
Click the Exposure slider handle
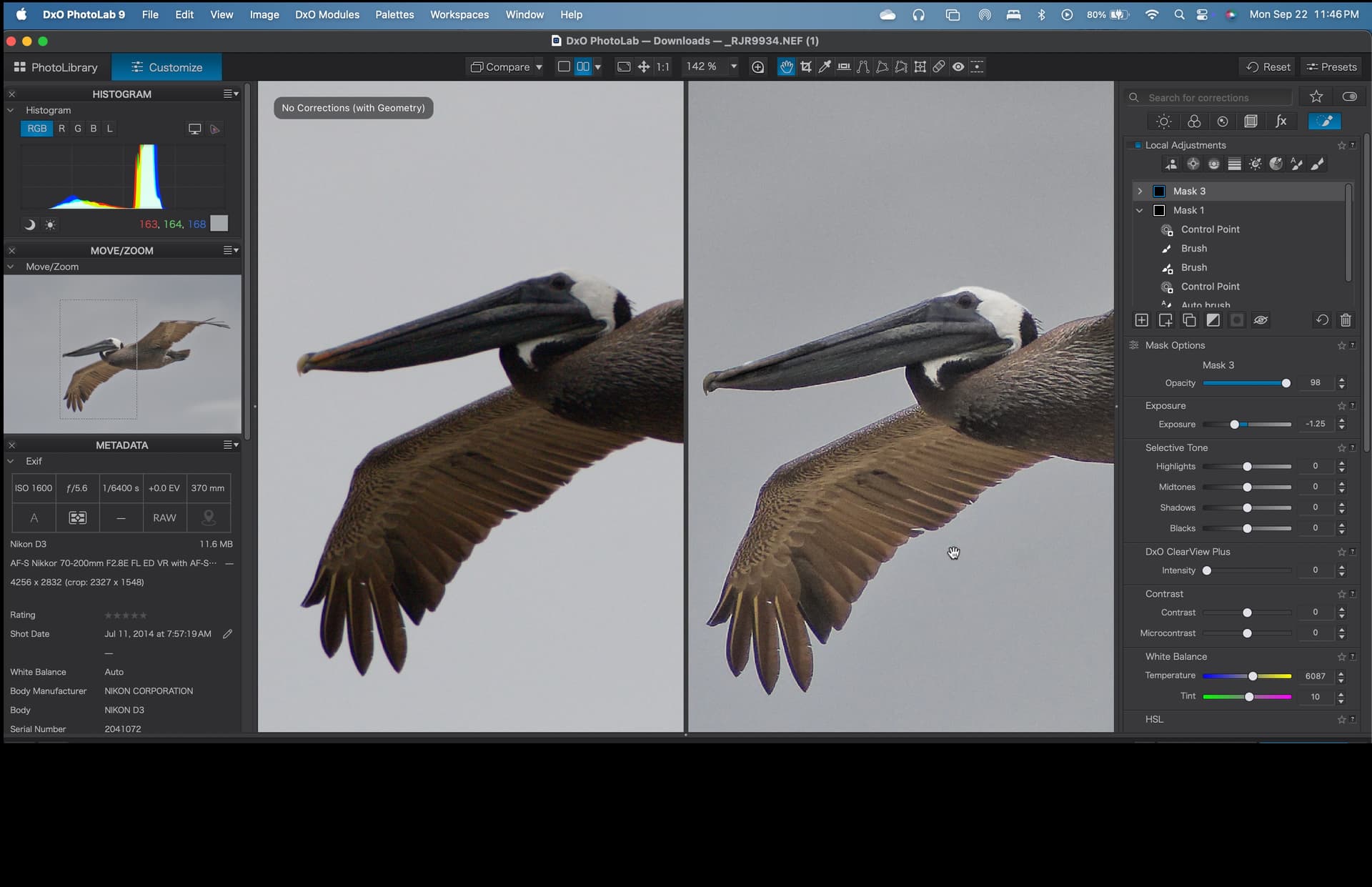click(1234, 425)
